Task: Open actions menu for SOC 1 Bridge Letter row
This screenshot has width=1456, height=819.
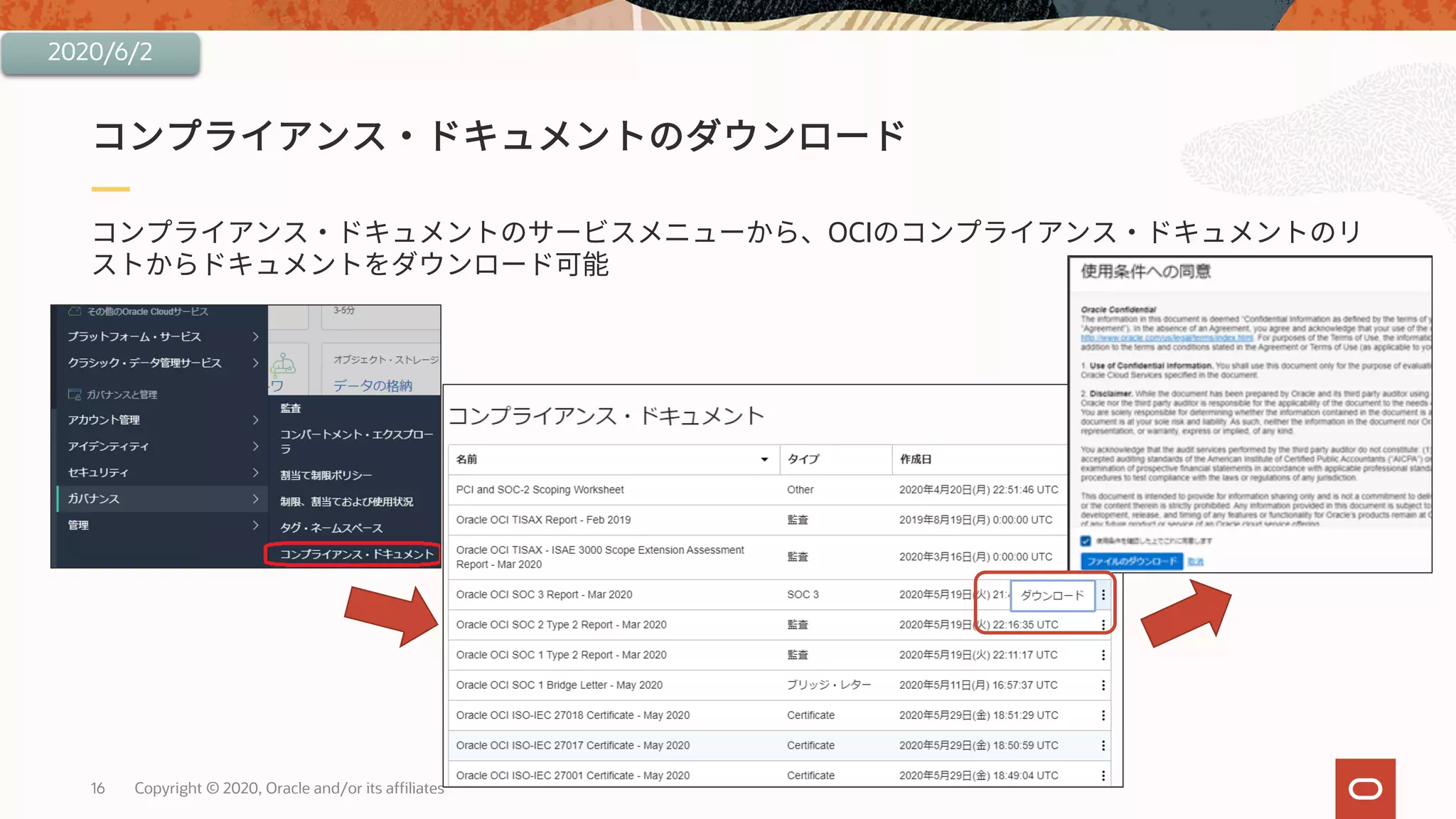Action: 1103,685
